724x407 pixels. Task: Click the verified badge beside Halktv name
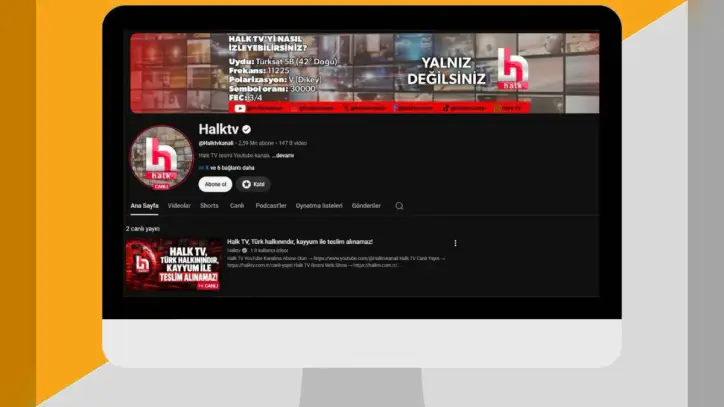pos(247,129)
